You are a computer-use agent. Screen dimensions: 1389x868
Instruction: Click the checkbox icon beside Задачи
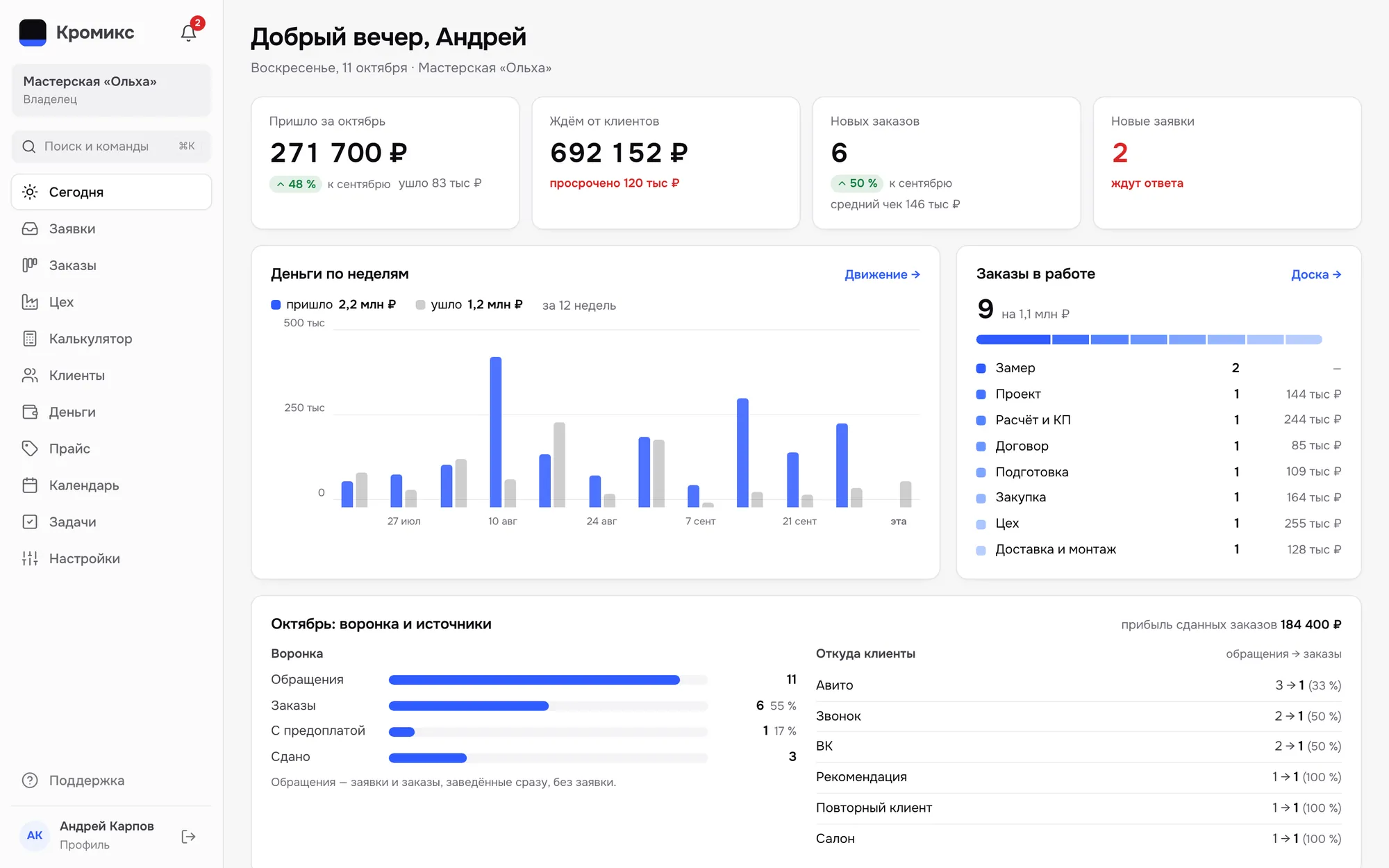click(x=30, y=522)
